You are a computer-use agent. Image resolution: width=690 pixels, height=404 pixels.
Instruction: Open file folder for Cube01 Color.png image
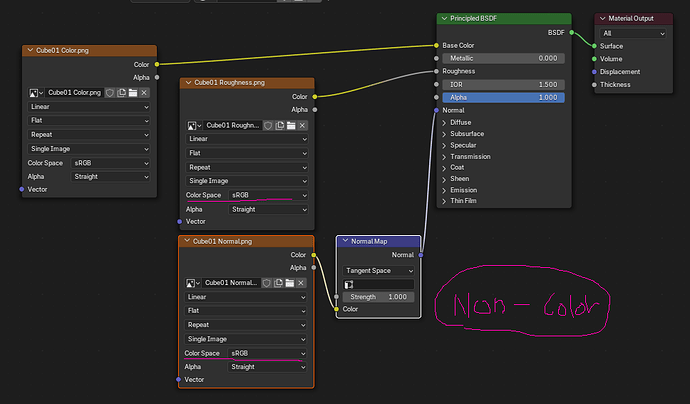[x=133, y=93]
